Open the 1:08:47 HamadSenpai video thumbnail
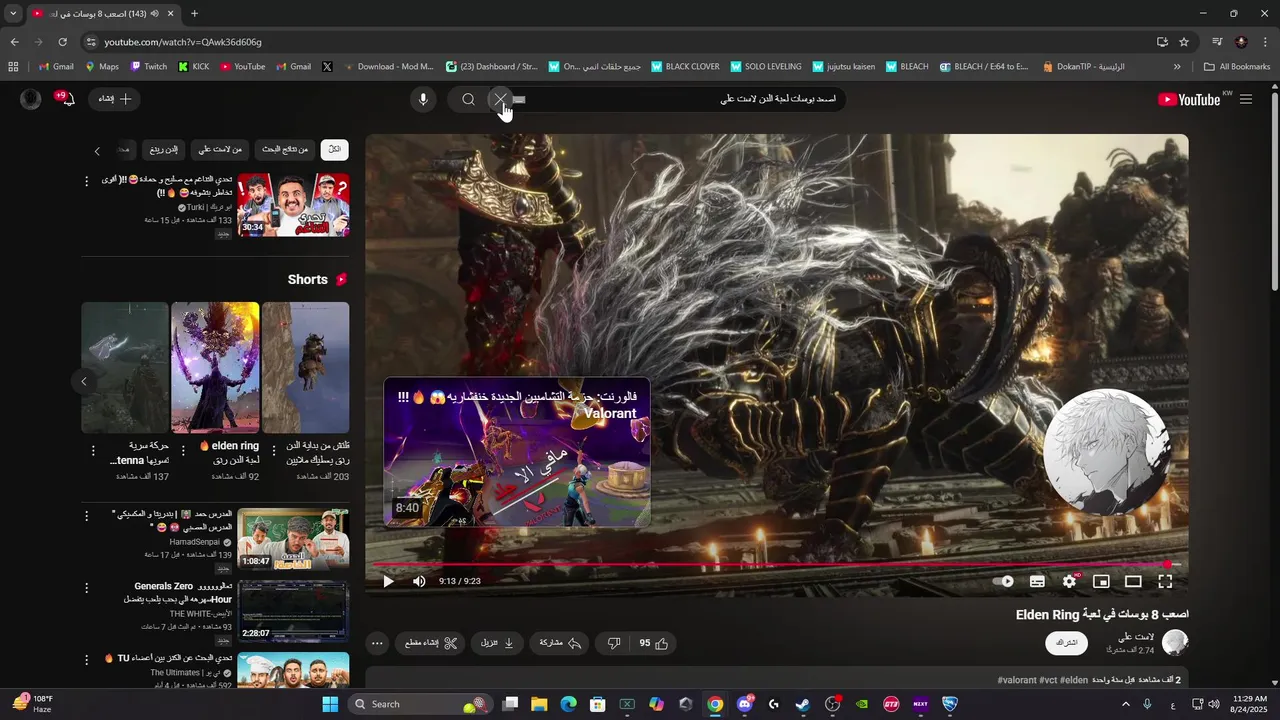The width and height of the screenshot is (1280, 720). pyautogui.click(x=293, y=540)
